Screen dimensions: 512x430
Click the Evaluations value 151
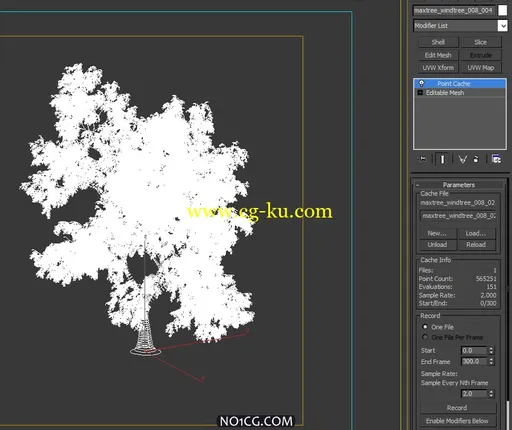(x=491, y=287)
